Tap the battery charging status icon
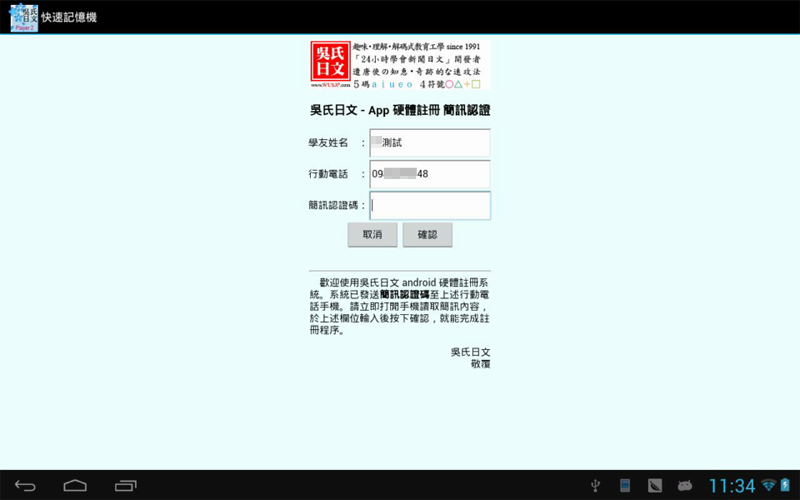800x500 pixels. [x=785, y=485]
